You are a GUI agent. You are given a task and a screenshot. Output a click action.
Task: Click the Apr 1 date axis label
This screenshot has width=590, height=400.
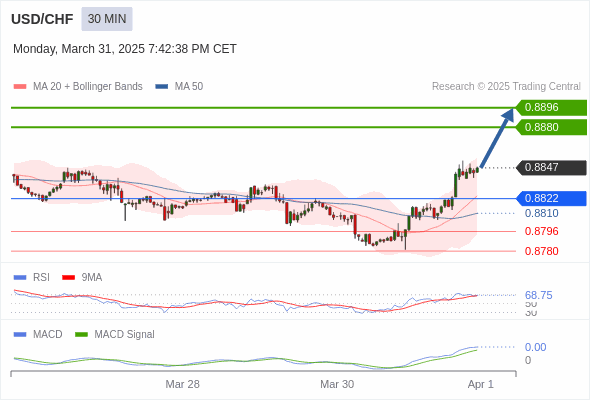481,384
